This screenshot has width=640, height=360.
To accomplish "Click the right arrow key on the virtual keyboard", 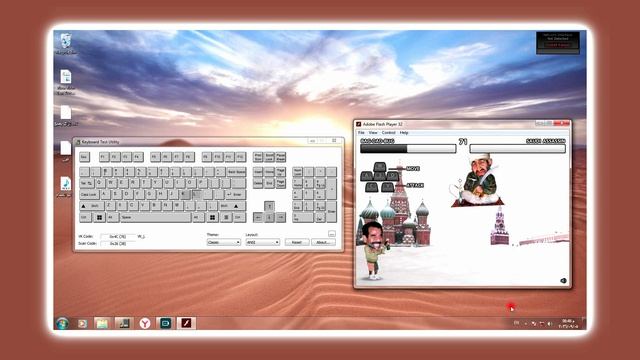I will [281, 218].
